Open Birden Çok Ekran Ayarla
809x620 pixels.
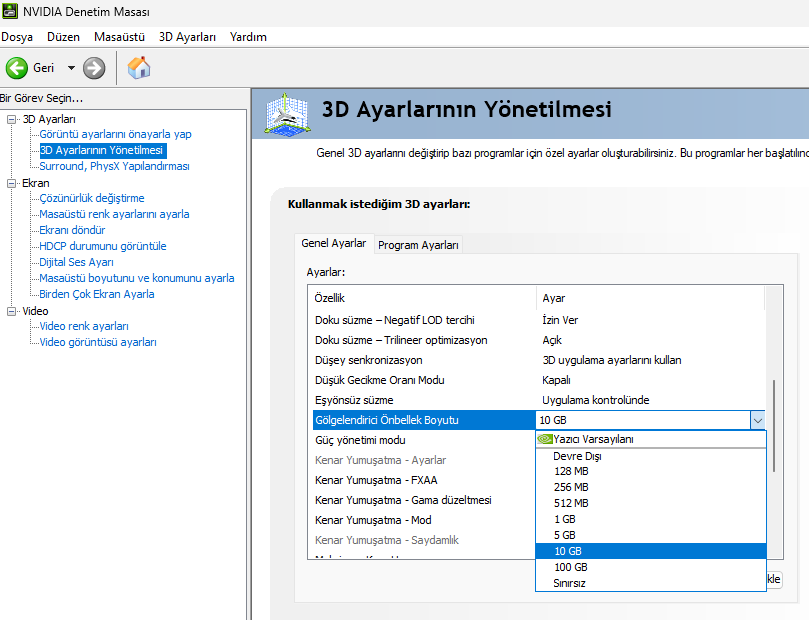click(97, 294)
